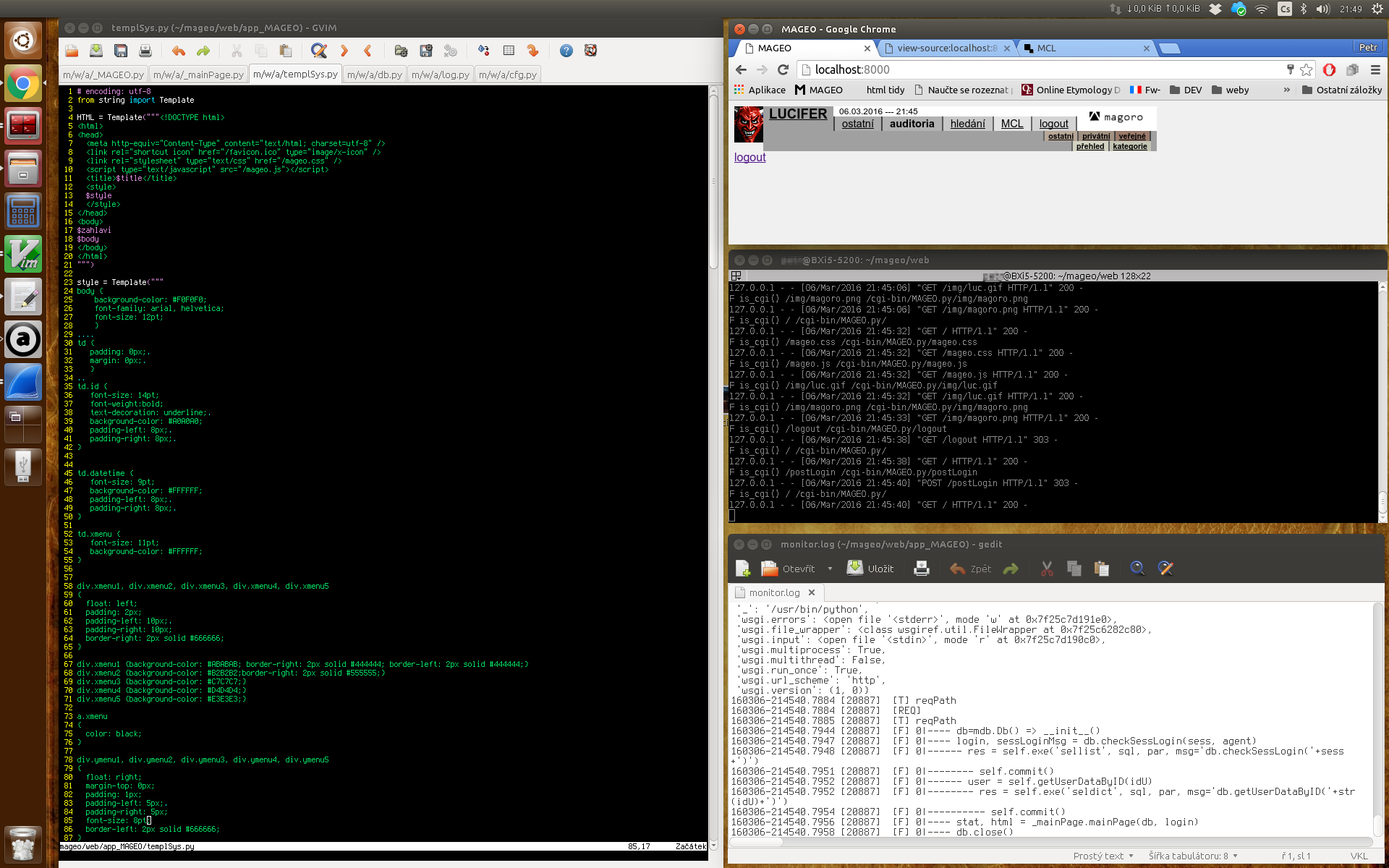1389x868 pixels.
Task: Switch to m/w/a/_mainPage.py tab
Action: coord(198,75)
